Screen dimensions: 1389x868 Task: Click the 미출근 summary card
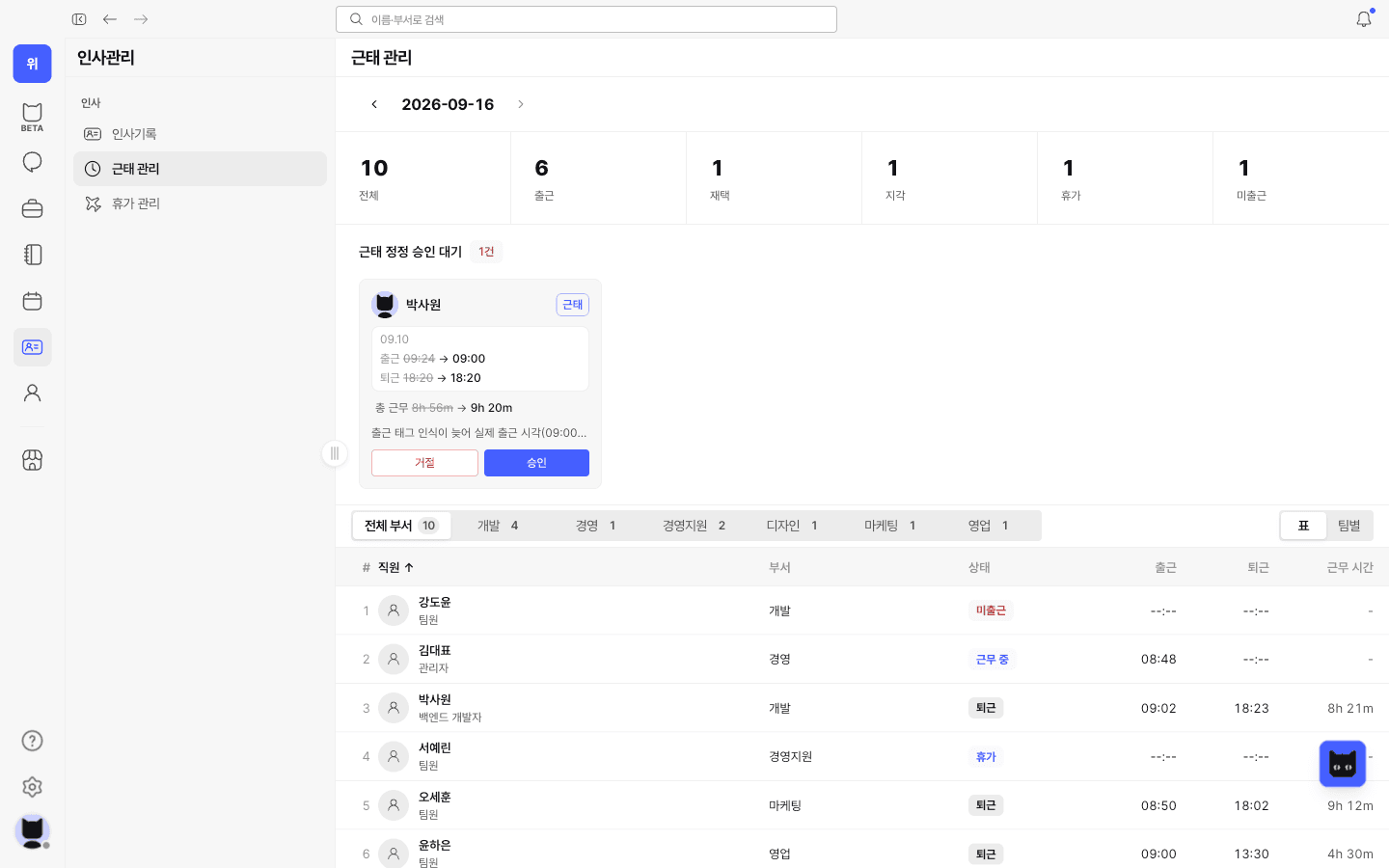point(1300,178)
